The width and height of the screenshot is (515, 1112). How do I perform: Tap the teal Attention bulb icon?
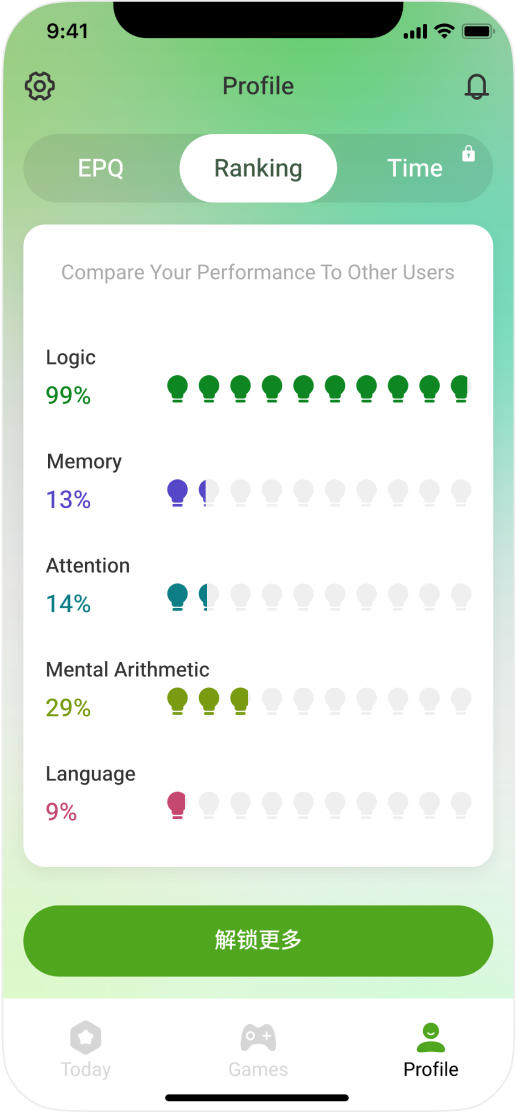177,598
